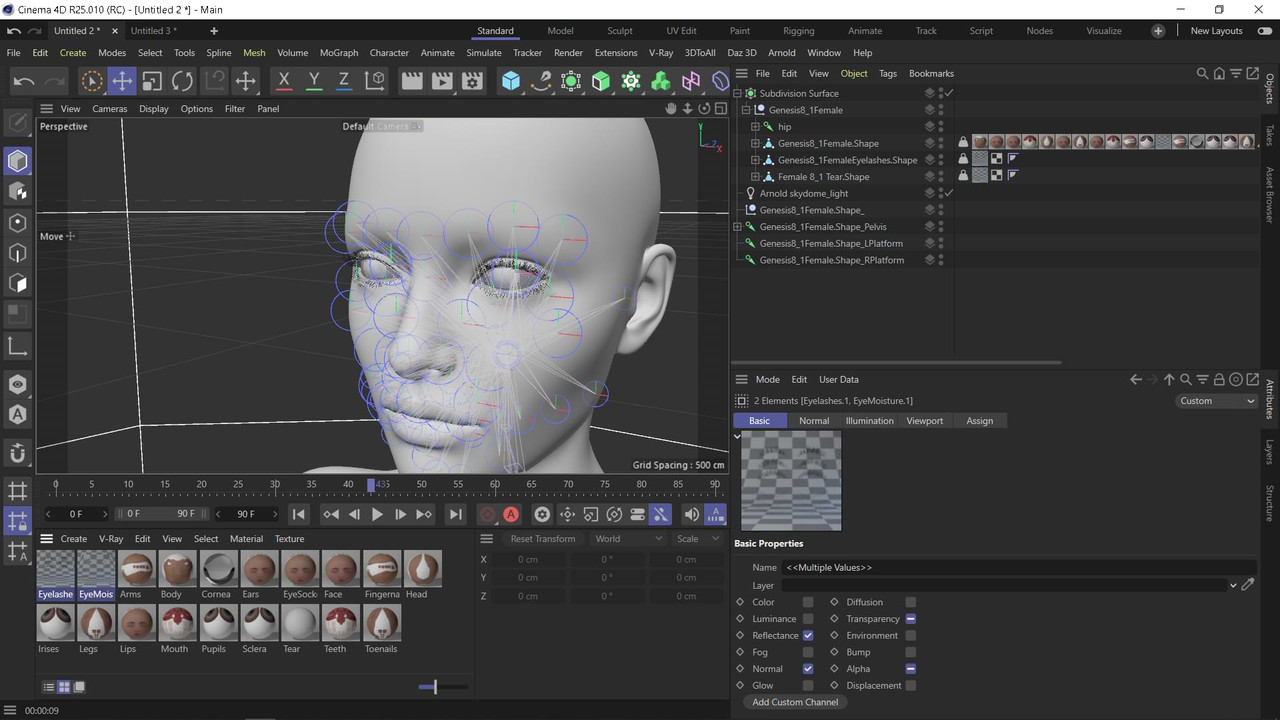Play the animation forwards

pos(377,514)
